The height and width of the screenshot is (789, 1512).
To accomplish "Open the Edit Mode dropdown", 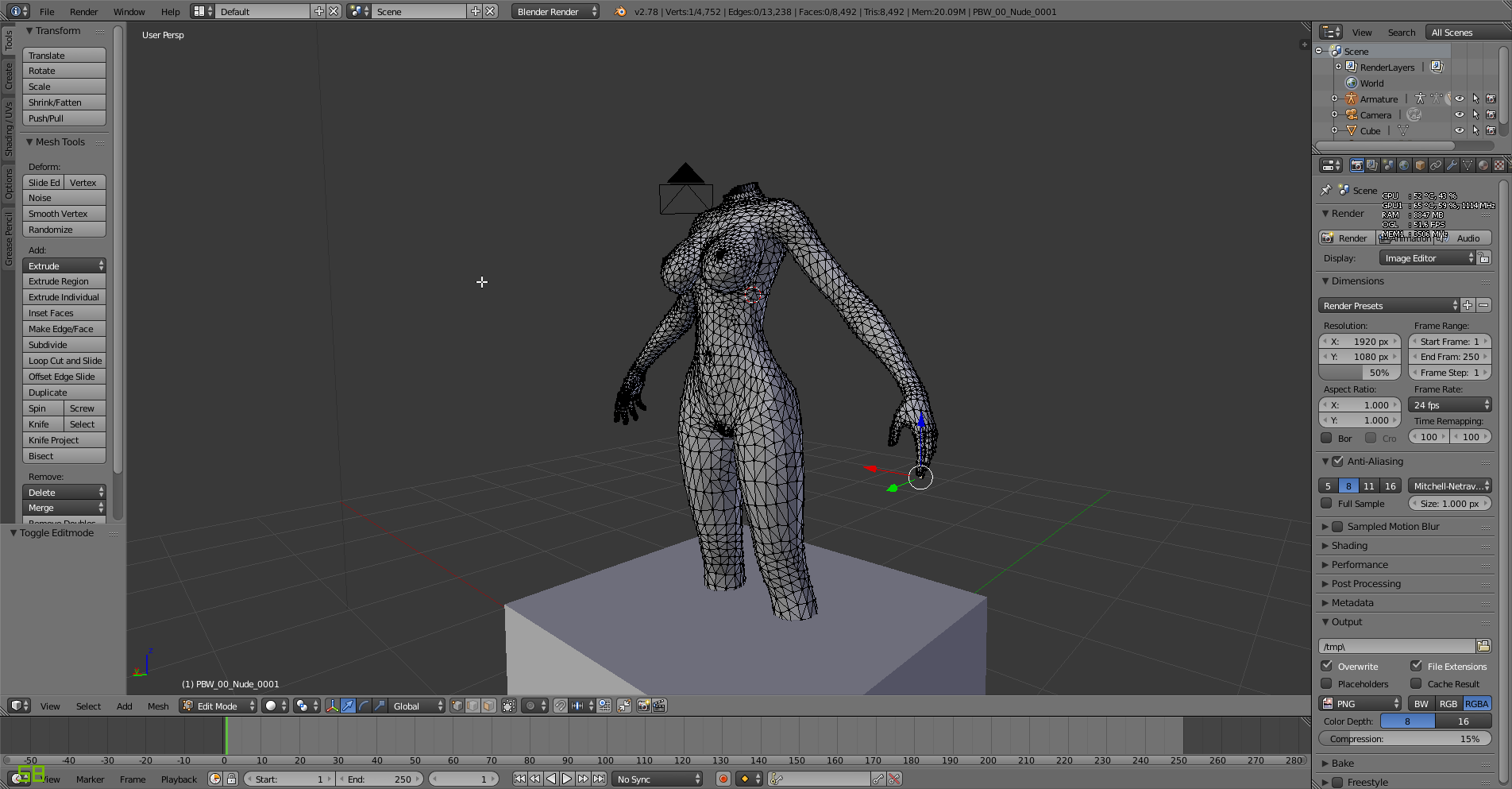I will [x=218, y=706].
